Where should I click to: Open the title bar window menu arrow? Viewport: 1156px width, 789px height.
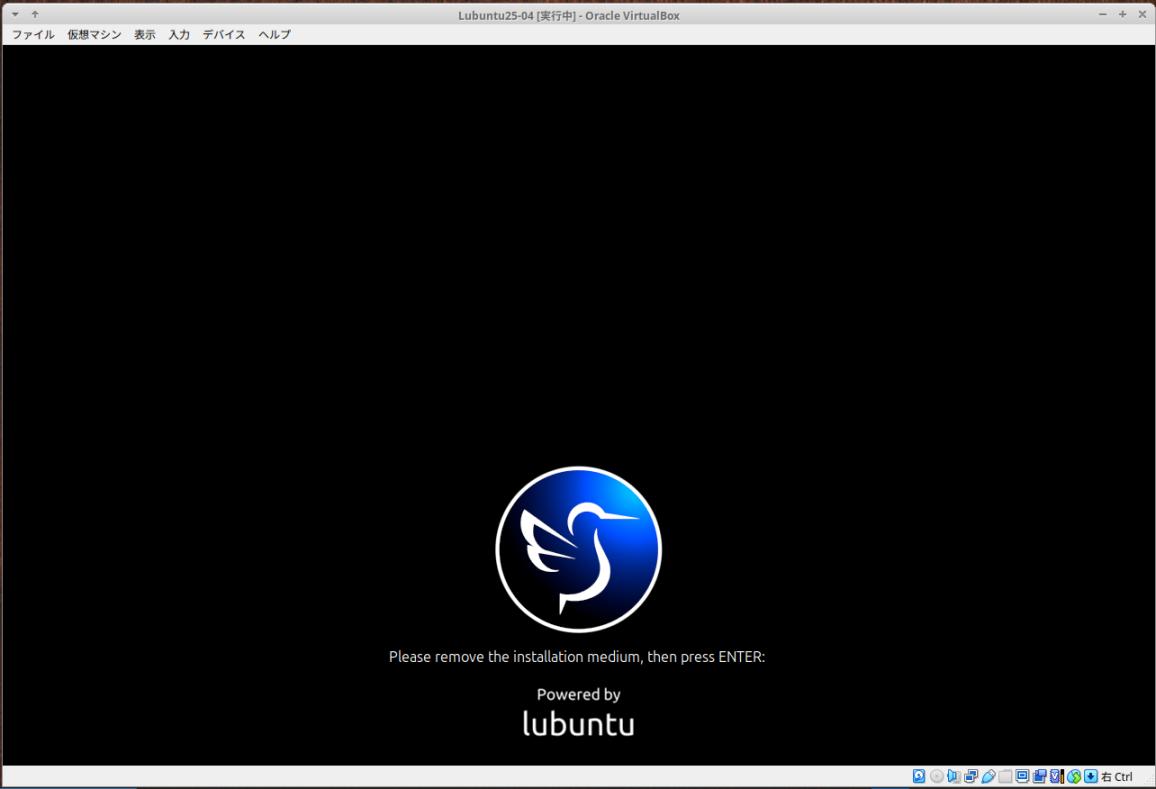pos(15,15)
